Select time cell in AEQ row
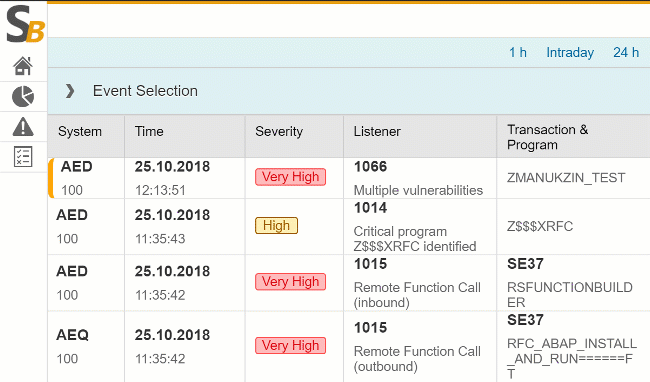Image resolution: width=650 pixels, height=382 pixels. [x=185, y=347]
